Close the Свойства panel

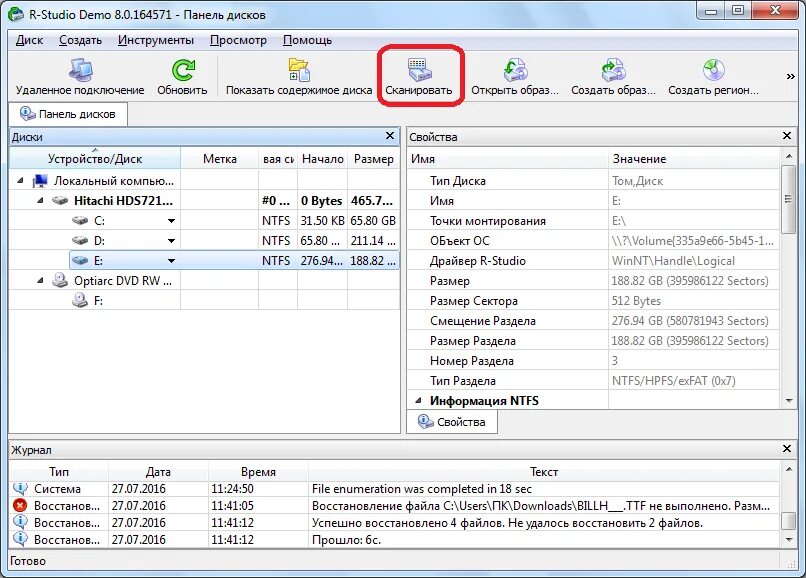pyautogui.click(x=786, y=136)
